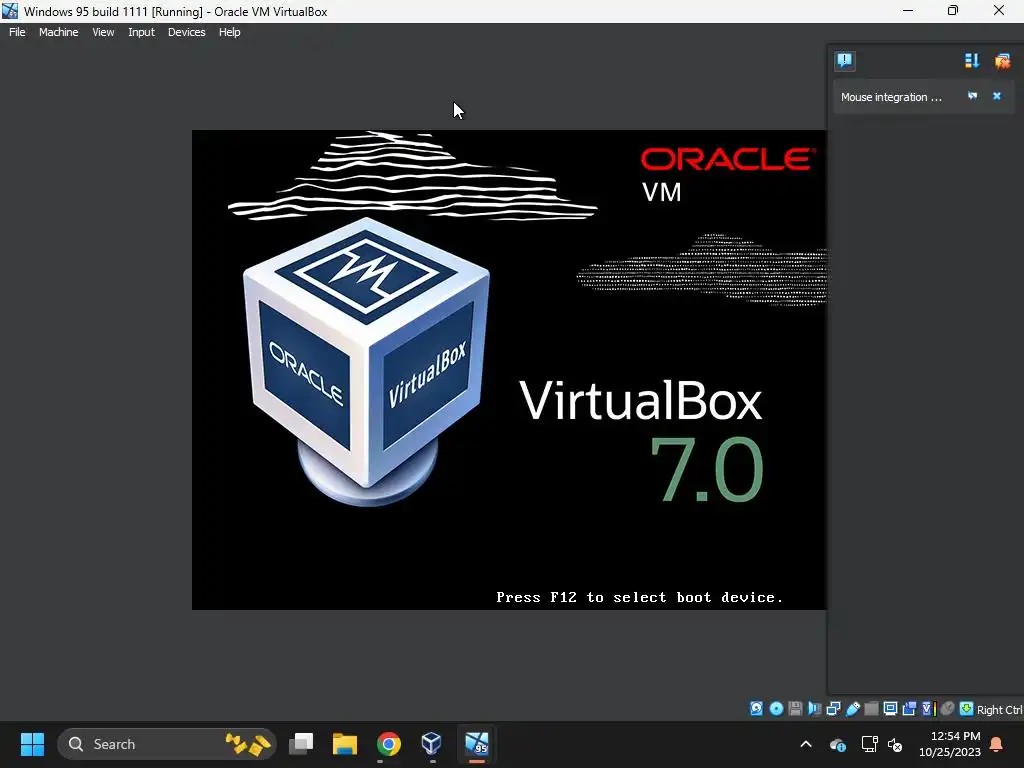Click the optical disk status icon
Image resolution: width=1024 pixels, height=768 pixels.
pos(776,709)
